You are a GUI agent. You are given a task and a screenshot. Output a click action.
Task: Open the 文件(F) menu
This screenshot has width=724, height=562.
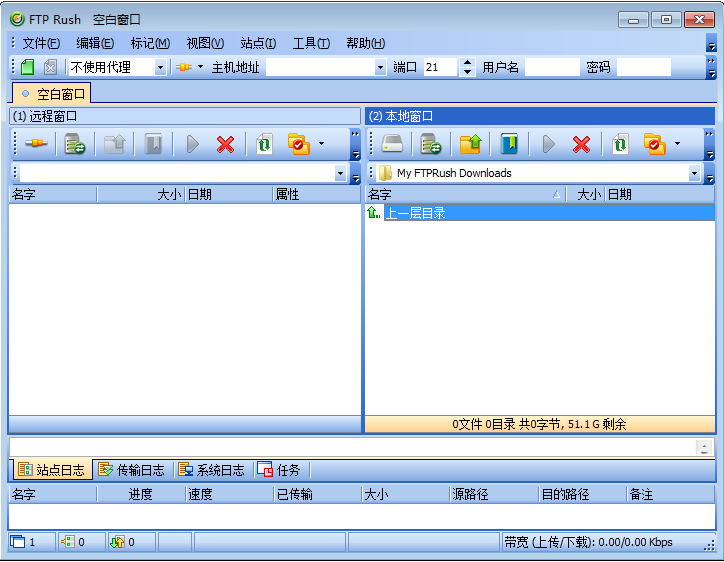click(41, 43)
